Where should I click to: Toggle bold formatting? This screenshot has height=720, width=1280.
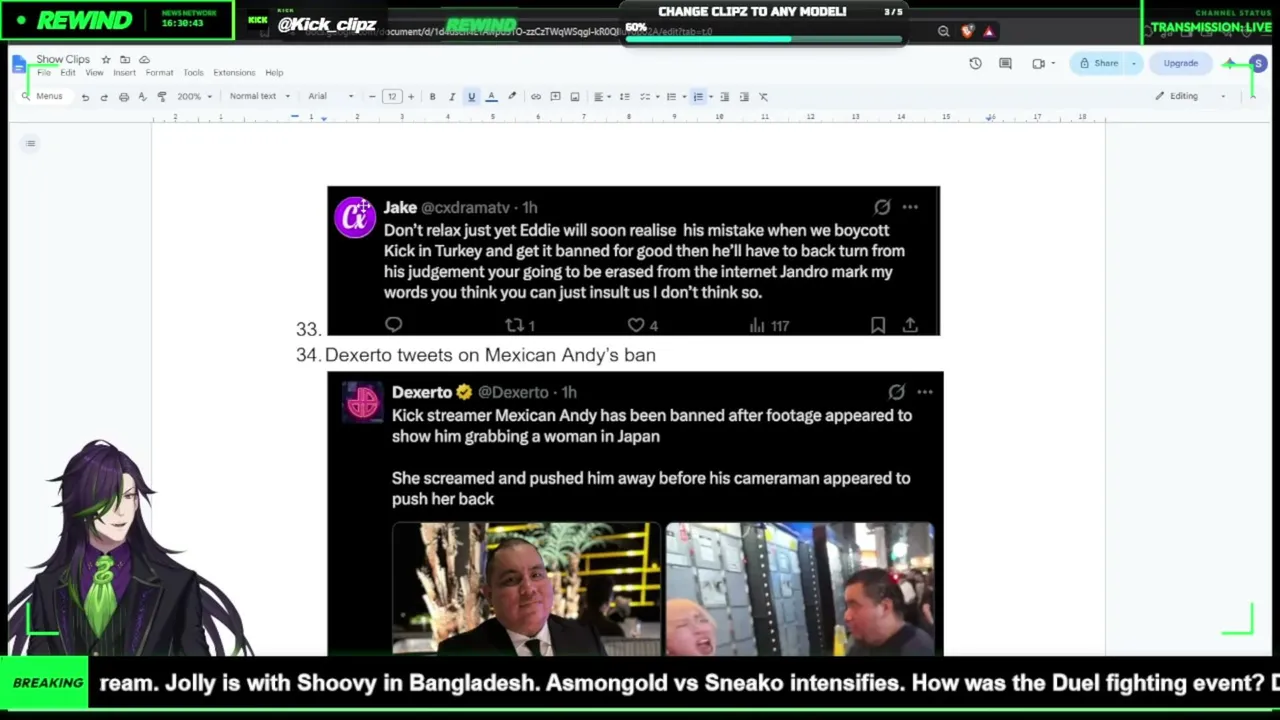[x=432, y=97]
